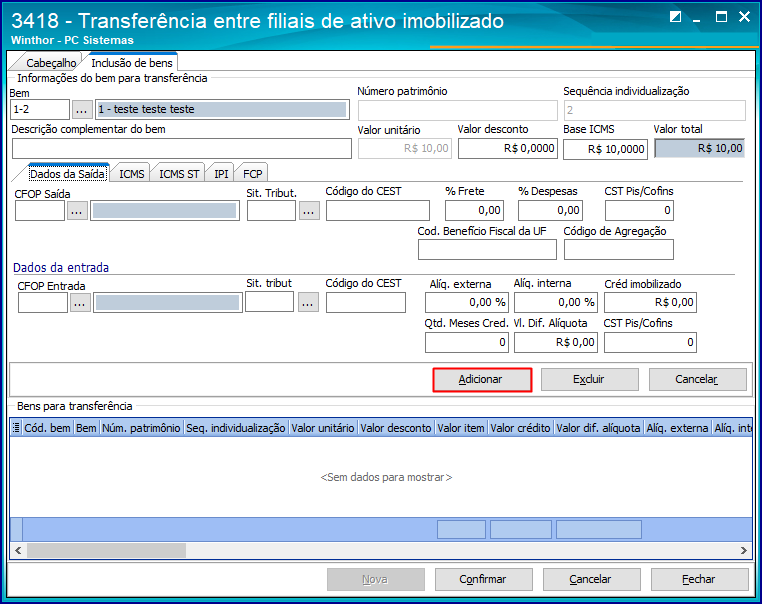
Task: Click the Adicionar button
Action: [482, 380]
